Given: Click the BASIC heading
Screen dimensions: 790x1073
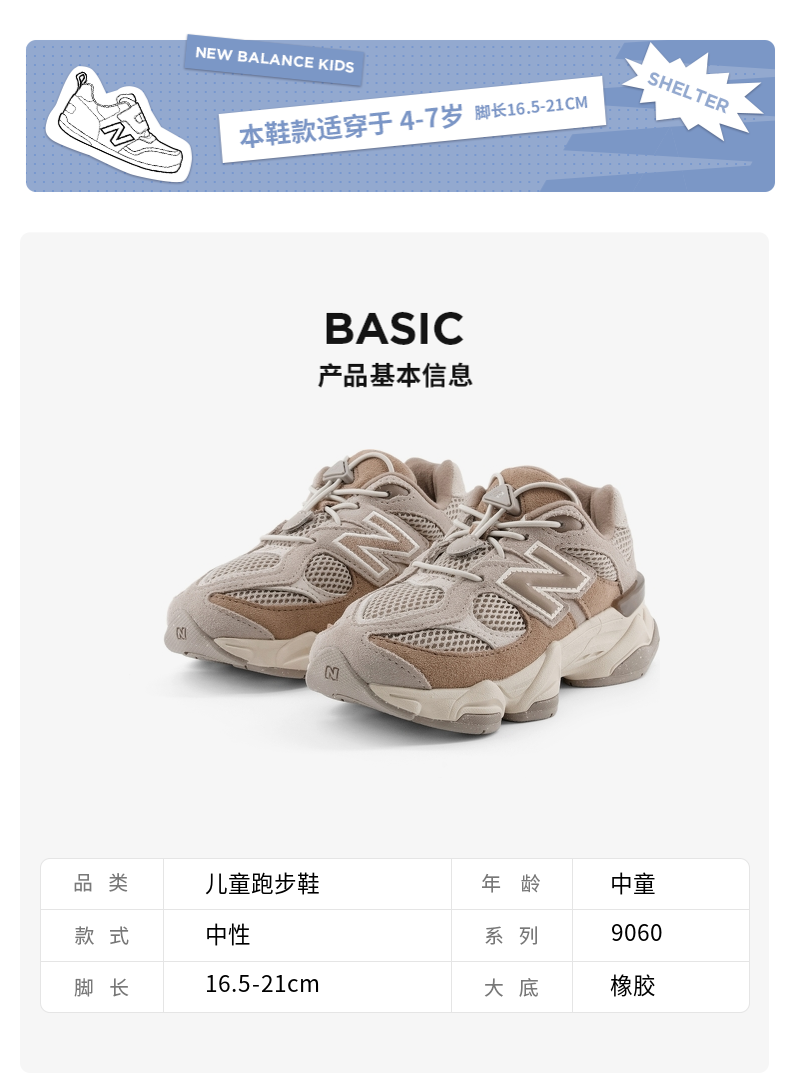Looking at the screenshot, I should click(394, 328).
